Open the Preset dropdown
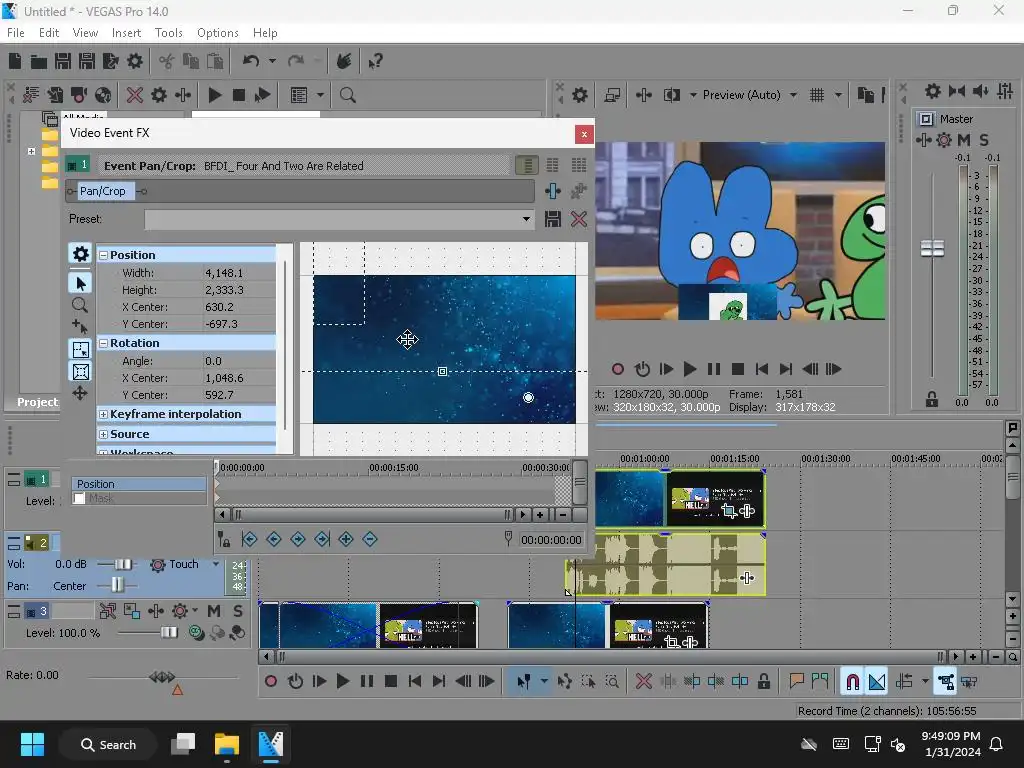 tap(526, 219)
